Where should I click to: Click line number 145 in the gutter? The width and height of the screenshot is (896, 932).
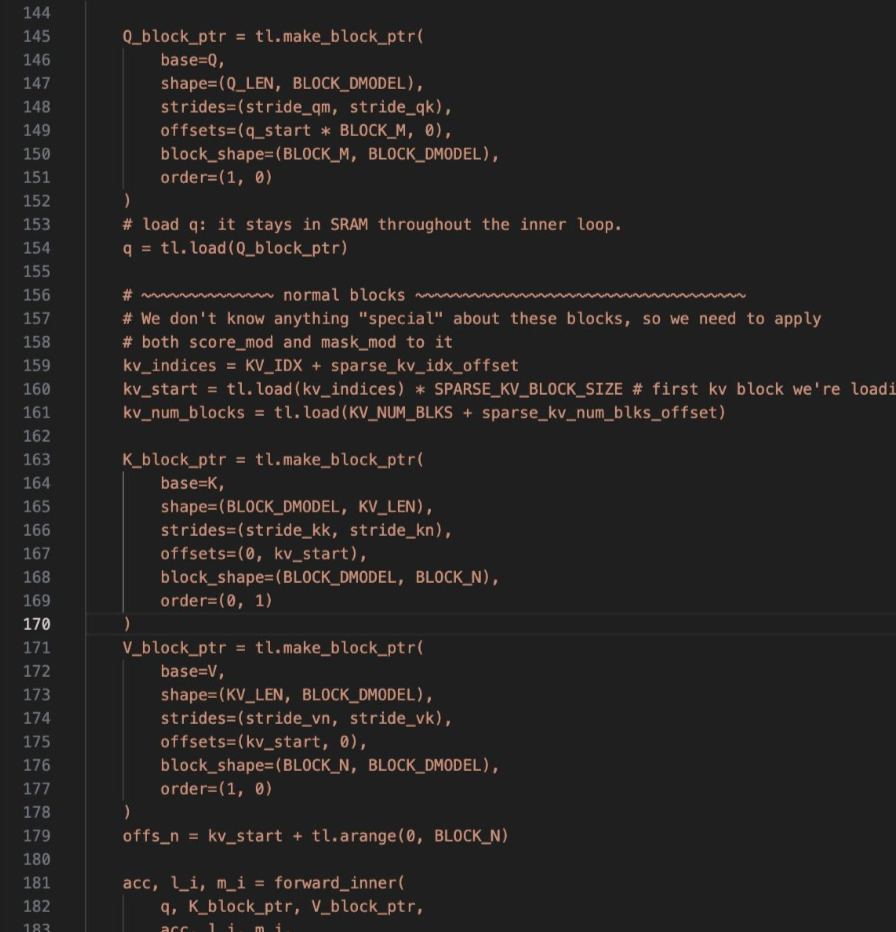tap(36, 36)
